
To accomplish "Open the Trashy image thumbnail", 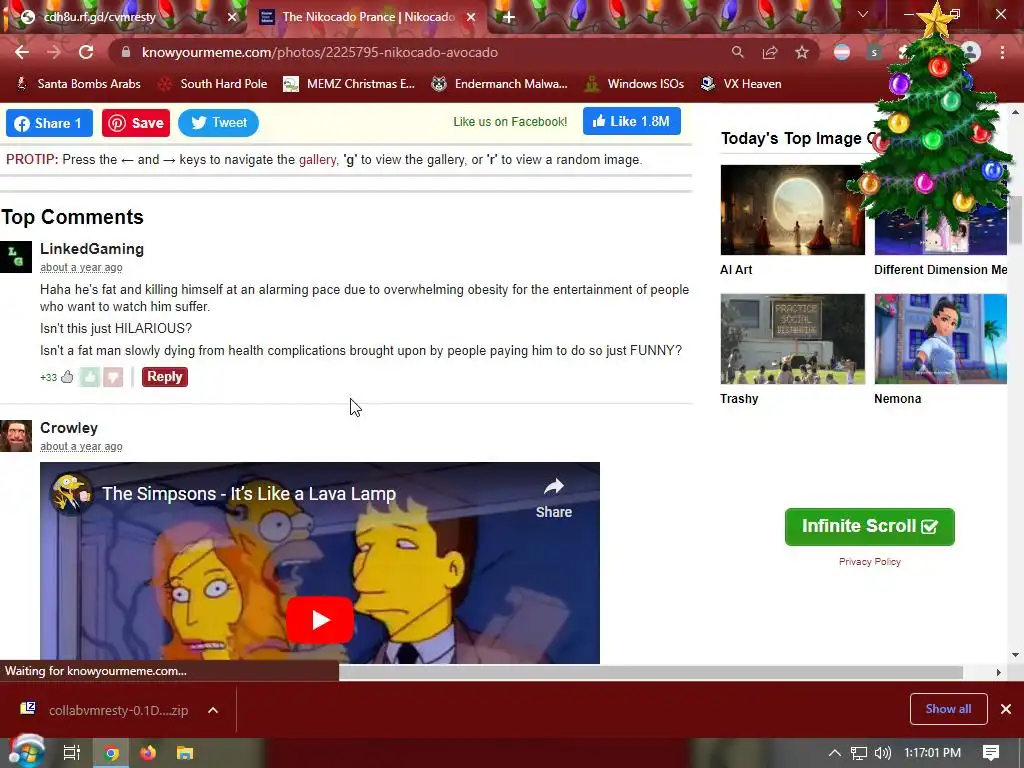I will [x=792, y=339].
